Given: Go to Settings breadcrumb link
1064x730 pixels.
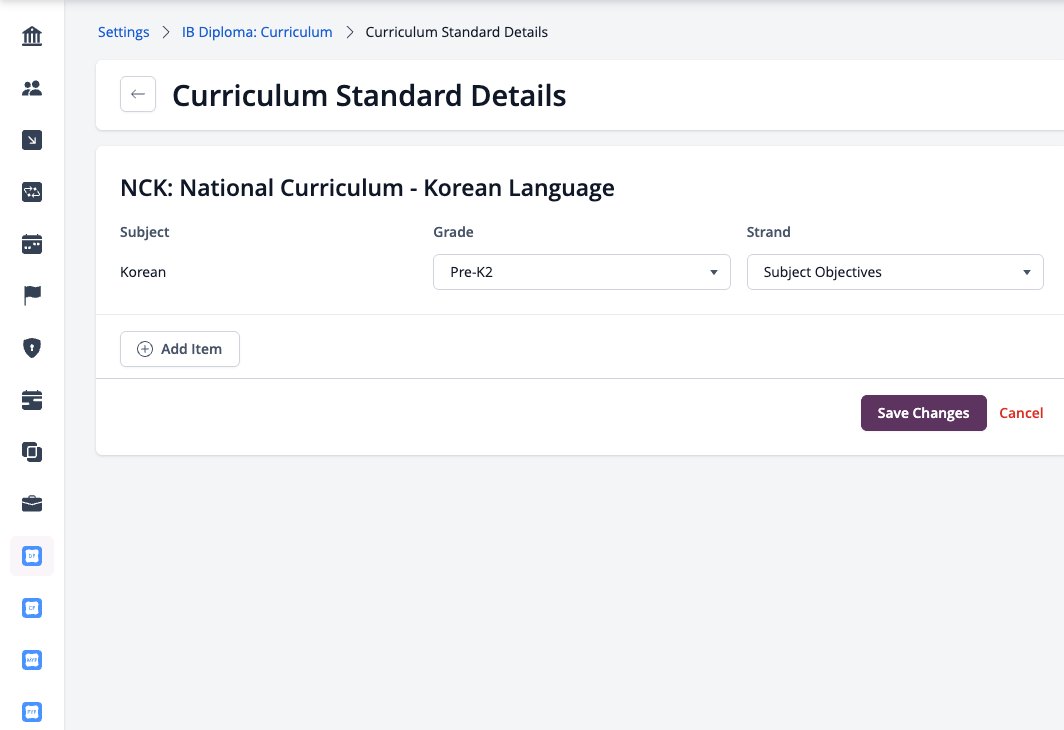Looking at the screenshot, I should tap(124, 32).
